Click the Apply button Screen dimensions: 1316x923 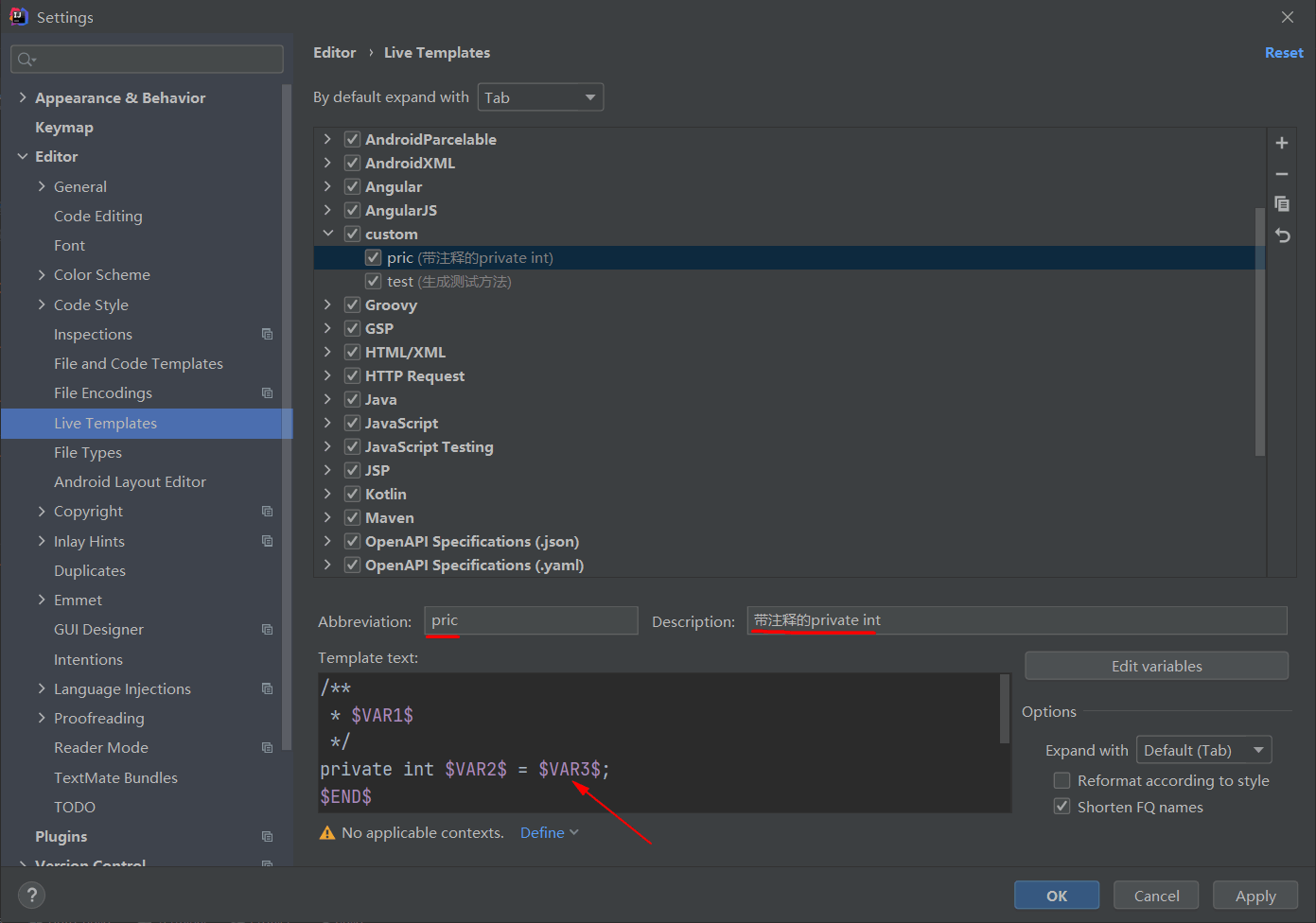[1255, 896]
